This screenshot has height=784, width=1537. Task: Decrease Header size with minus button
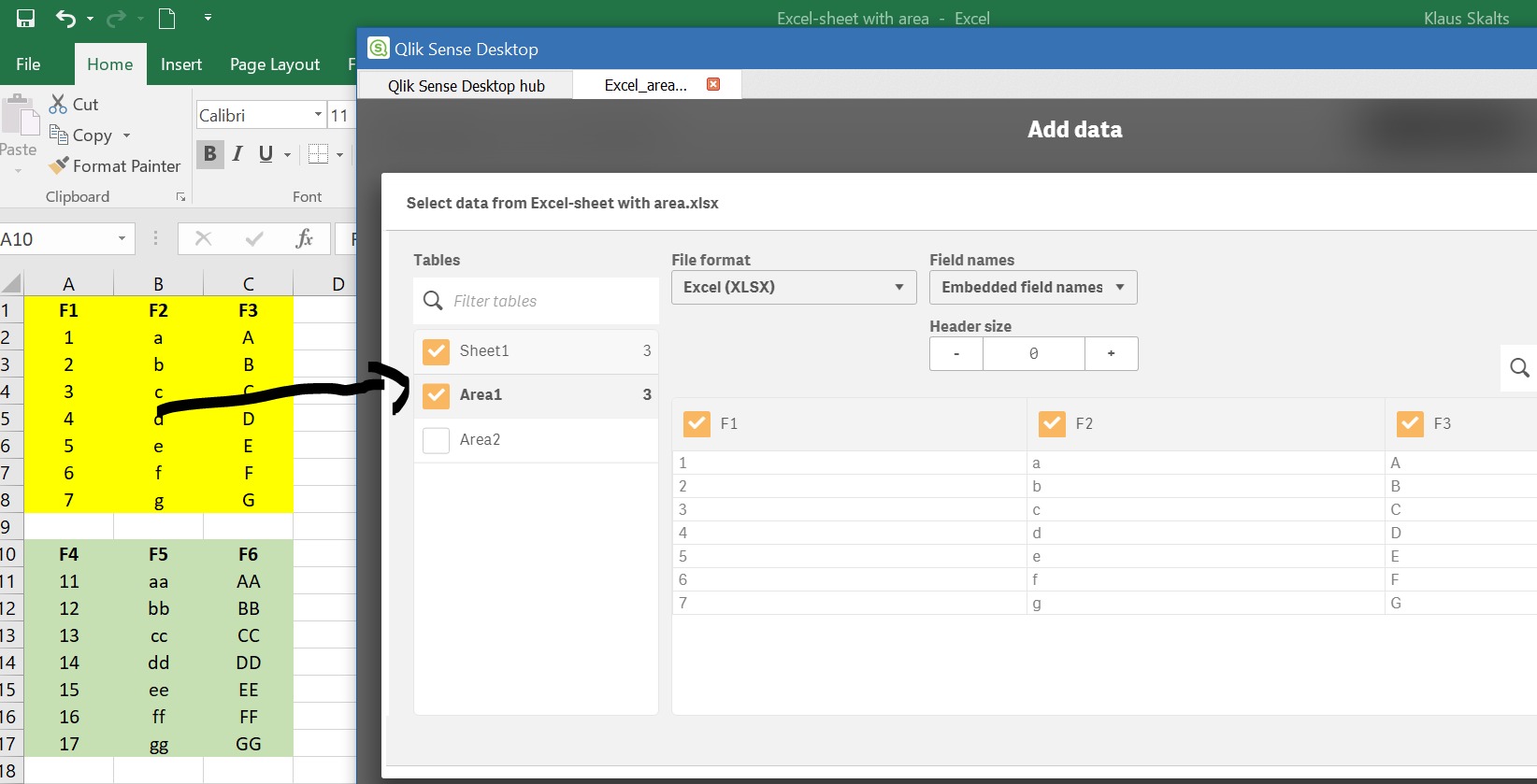[956, 353]
